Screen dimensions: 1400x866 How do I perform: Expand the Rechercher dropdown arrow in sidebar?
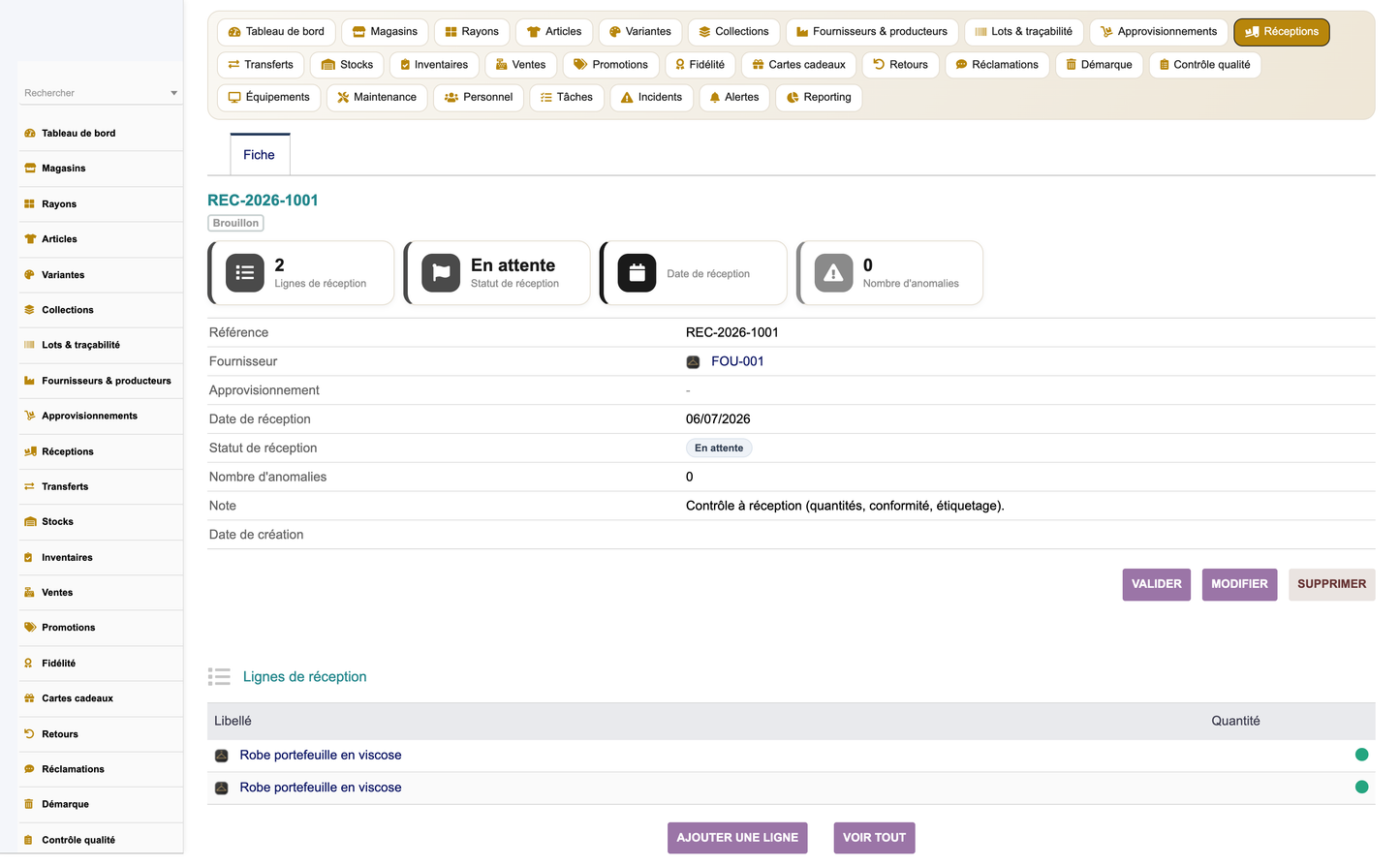(174, 93)
